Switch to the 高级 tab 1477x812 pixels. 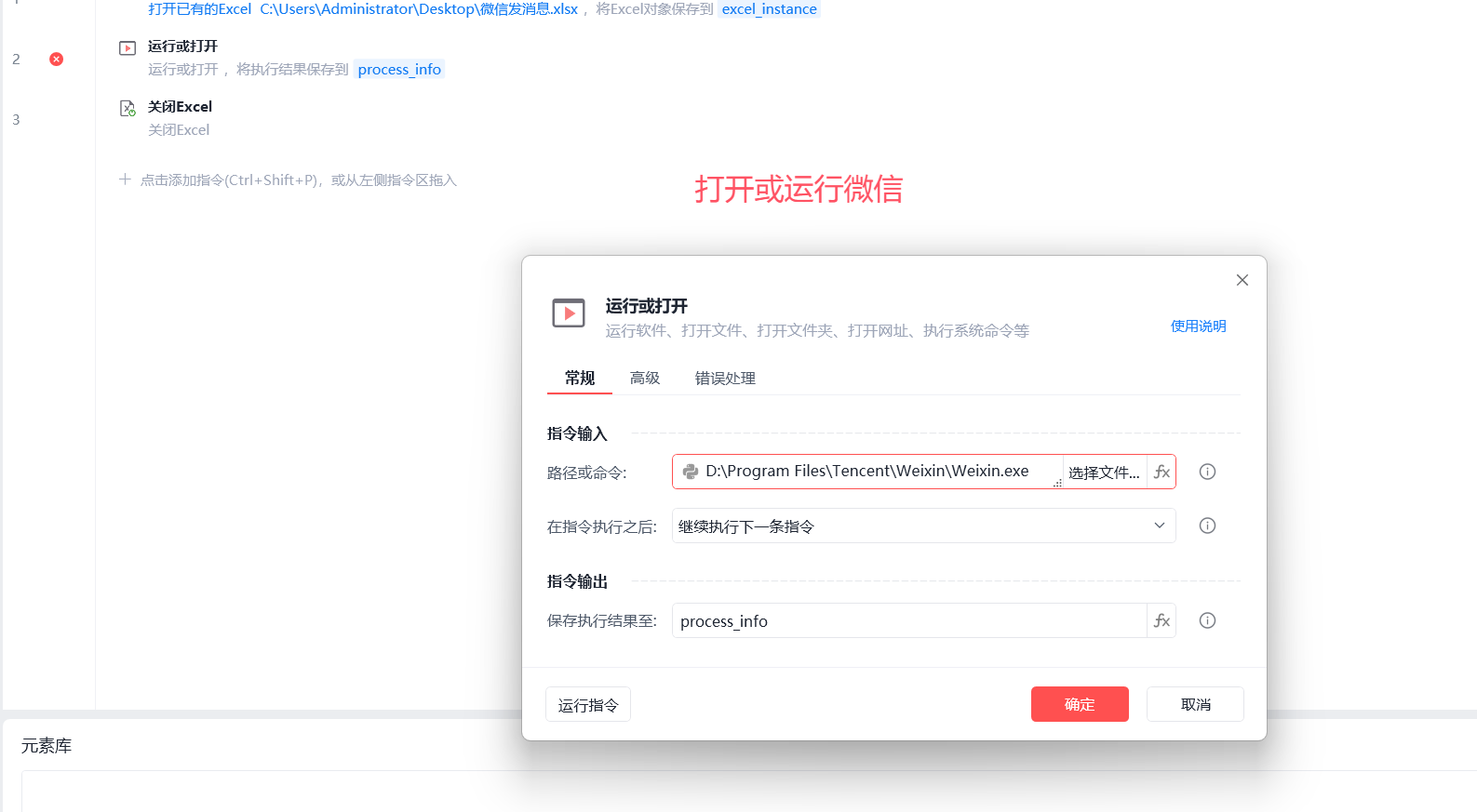[x=644, y=378]
